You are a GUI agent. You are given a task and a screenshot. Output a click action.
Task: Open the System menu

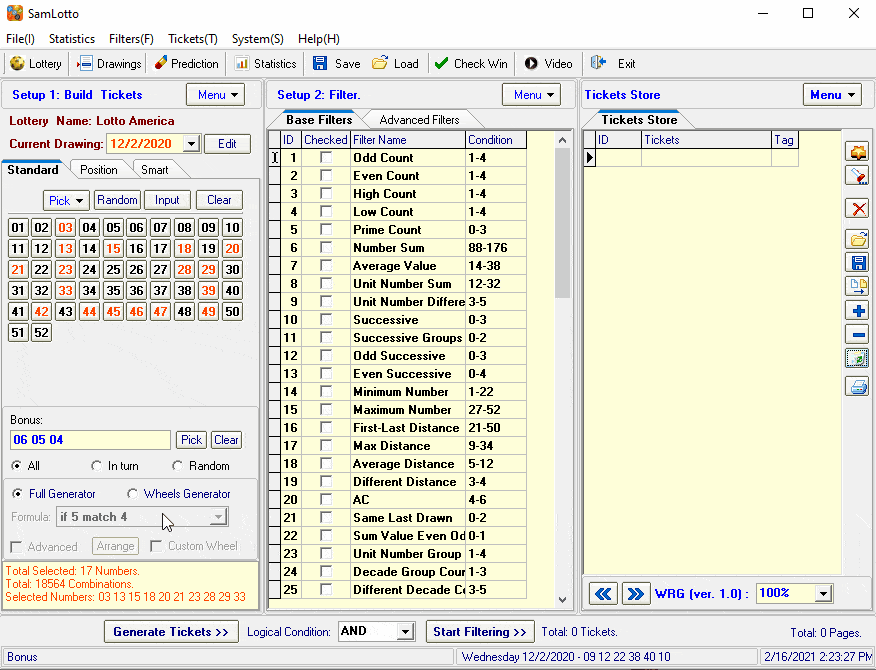click(258, 39)
